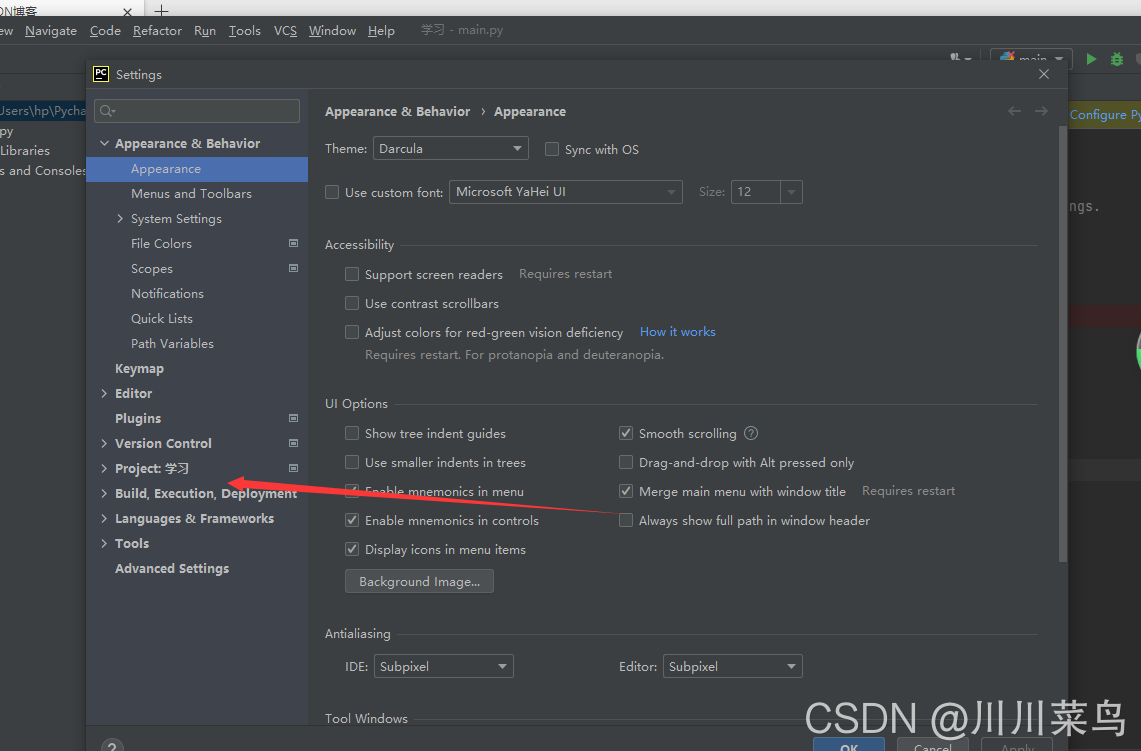
Task: Click the help icon beside Smooth scrolling
Action: pyautogui.click(x=751, y=433)
